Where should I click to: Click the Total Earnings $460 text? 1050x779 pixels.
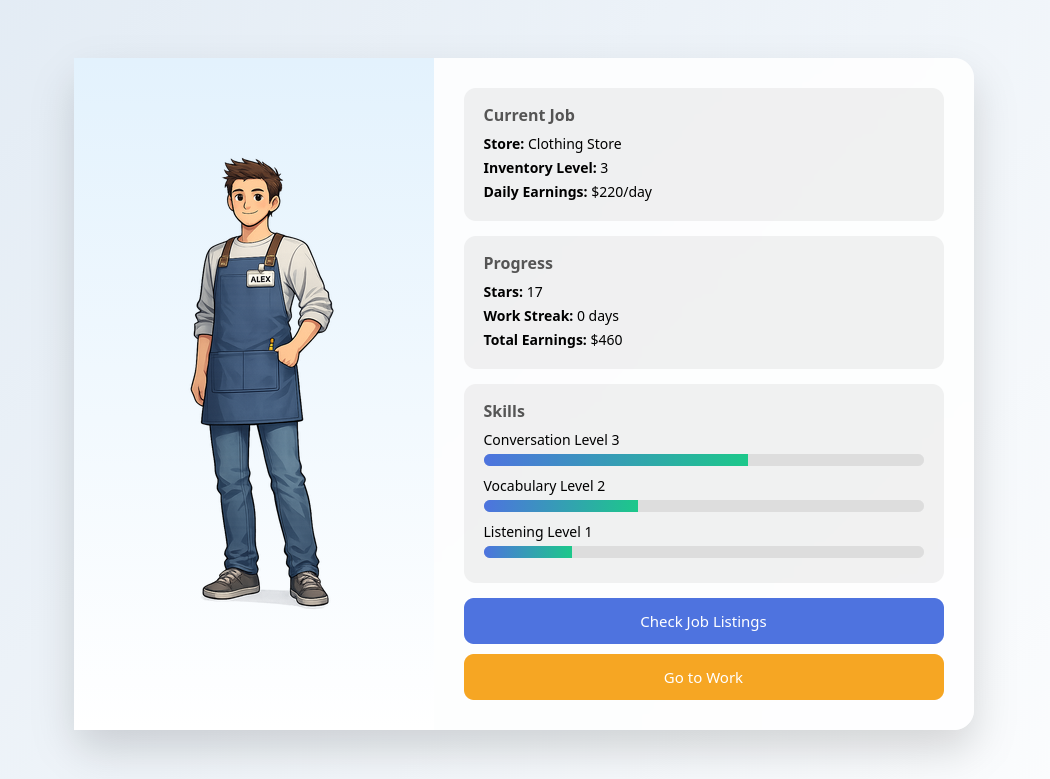click(553, 340)
